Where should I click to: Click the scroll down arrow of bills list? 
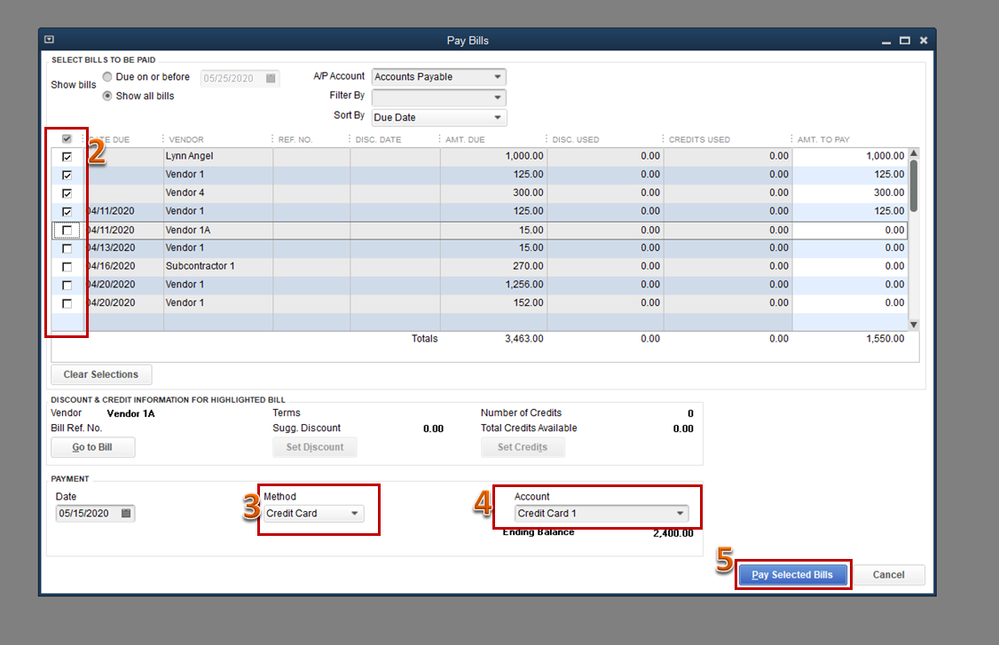click(x=914, y=324)
